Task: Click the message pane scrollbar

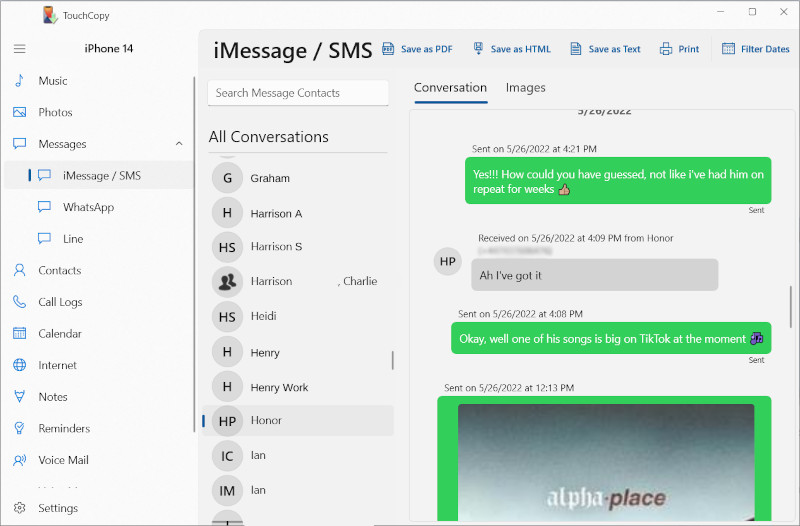Action: (x=791, y=307)
